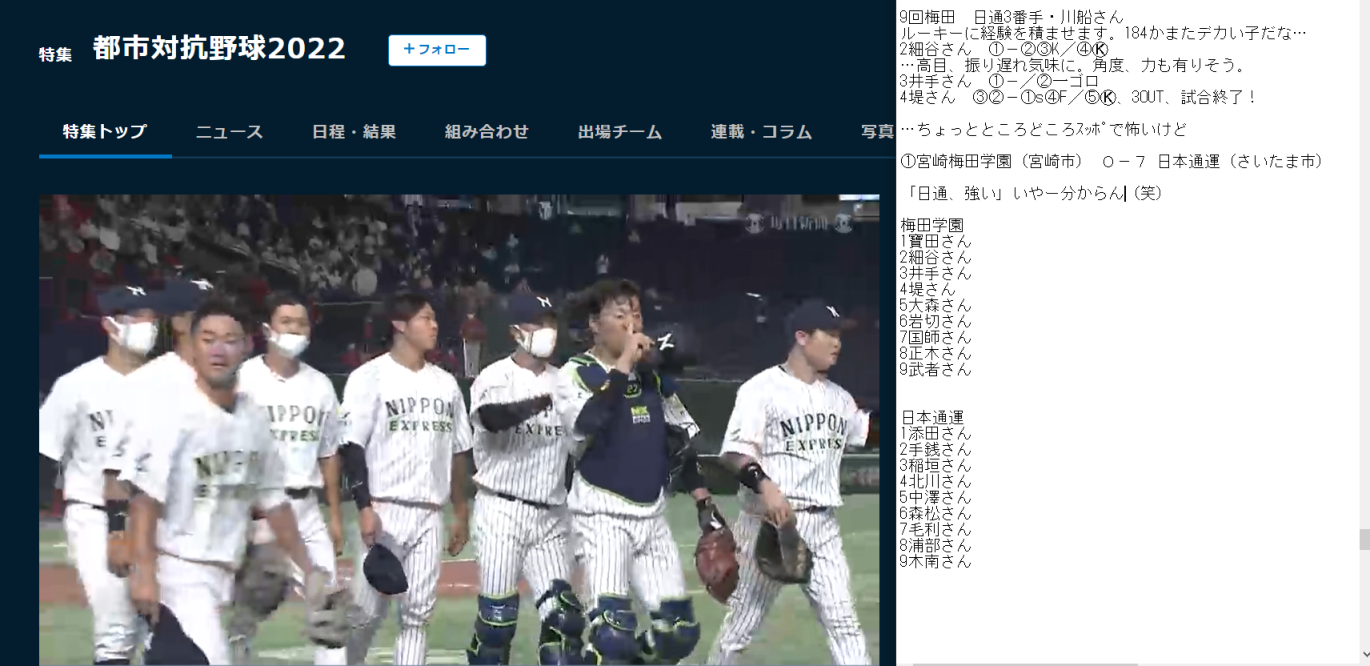Image resolution: width=1370 pixels, height=666 pixels.
Task: Click 4北川さん in the lineup
Action: pos(935,481)
